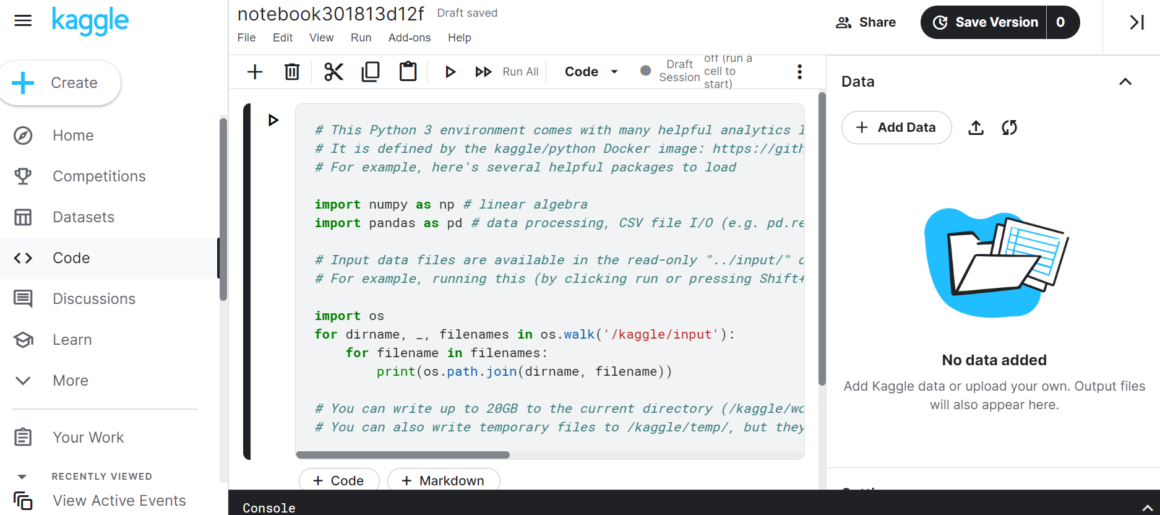Run the current cell from the toolbar
The height and width of the screenshot is (515, 1160).
click(x=450, y=72)
